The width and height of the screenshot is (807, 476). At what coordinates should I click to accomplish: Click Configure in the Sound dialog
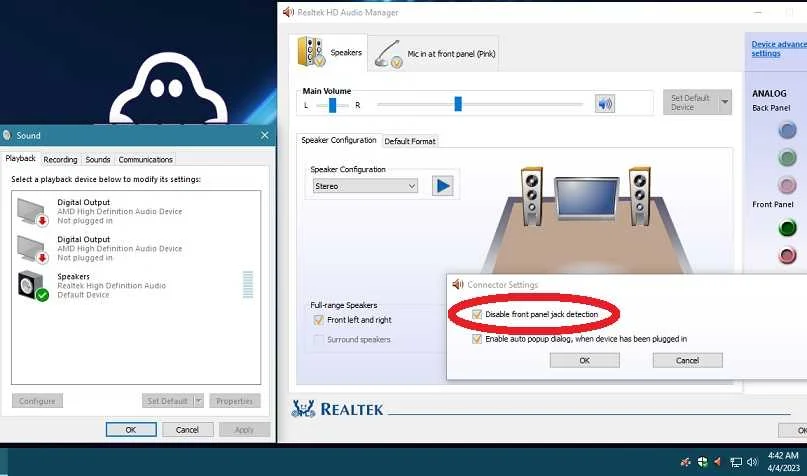click(x=37, y=401)
